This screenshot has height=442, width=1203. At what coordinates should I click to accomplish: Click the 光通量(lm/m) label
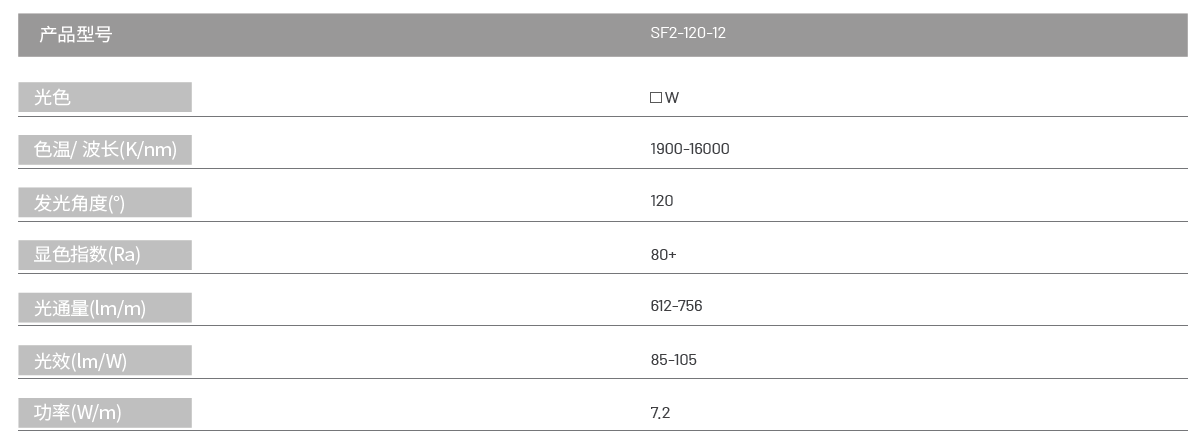point(90,308)
